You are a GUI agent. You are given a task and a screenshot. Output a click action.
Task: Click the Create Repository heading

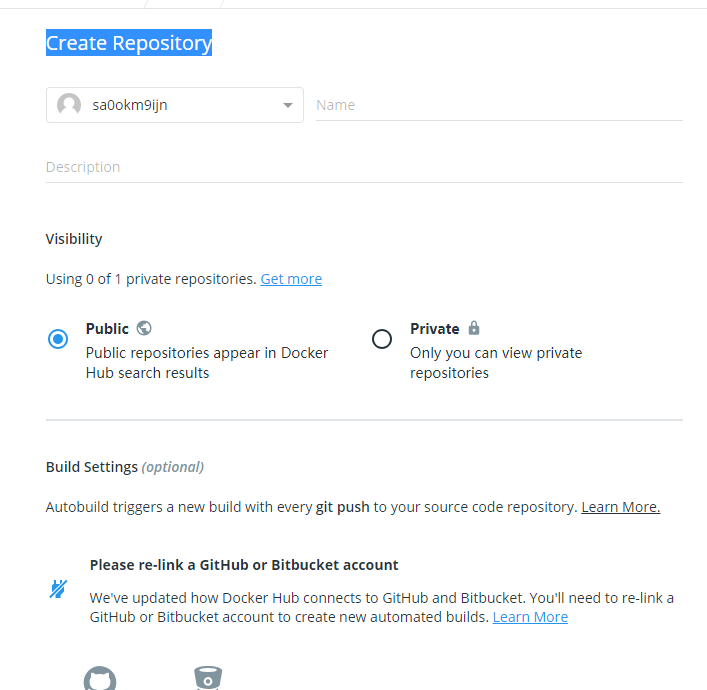click(x=129, y=43)
